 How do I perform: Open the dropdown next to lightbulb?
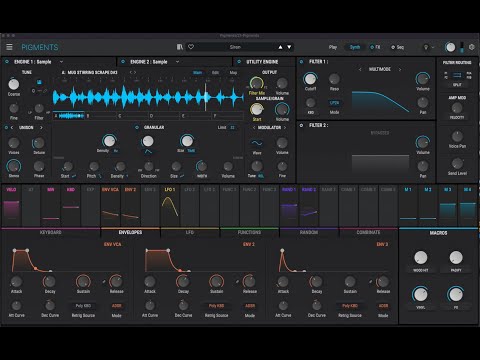coord(433,47)
